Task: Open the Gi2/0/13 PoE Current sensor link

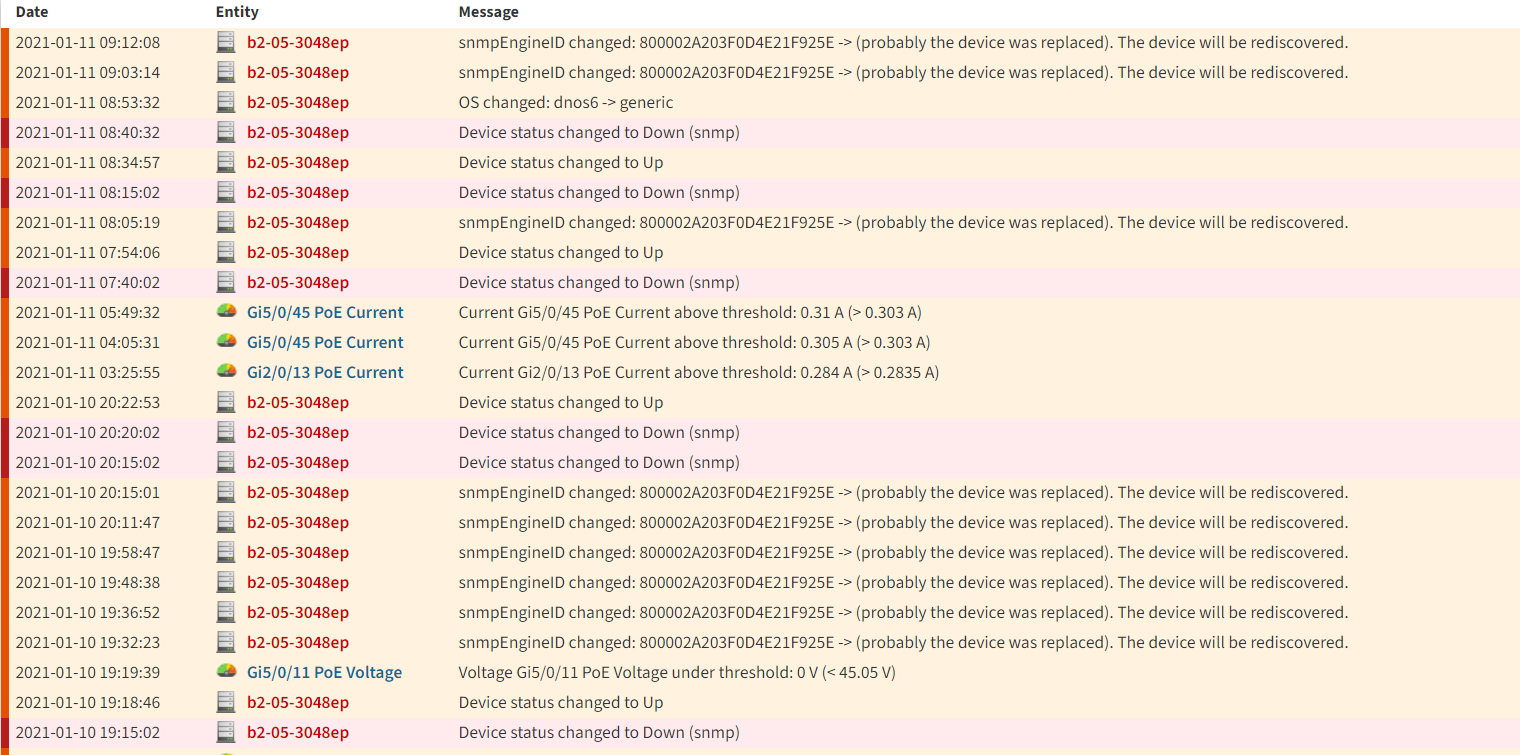Action: 325,372
